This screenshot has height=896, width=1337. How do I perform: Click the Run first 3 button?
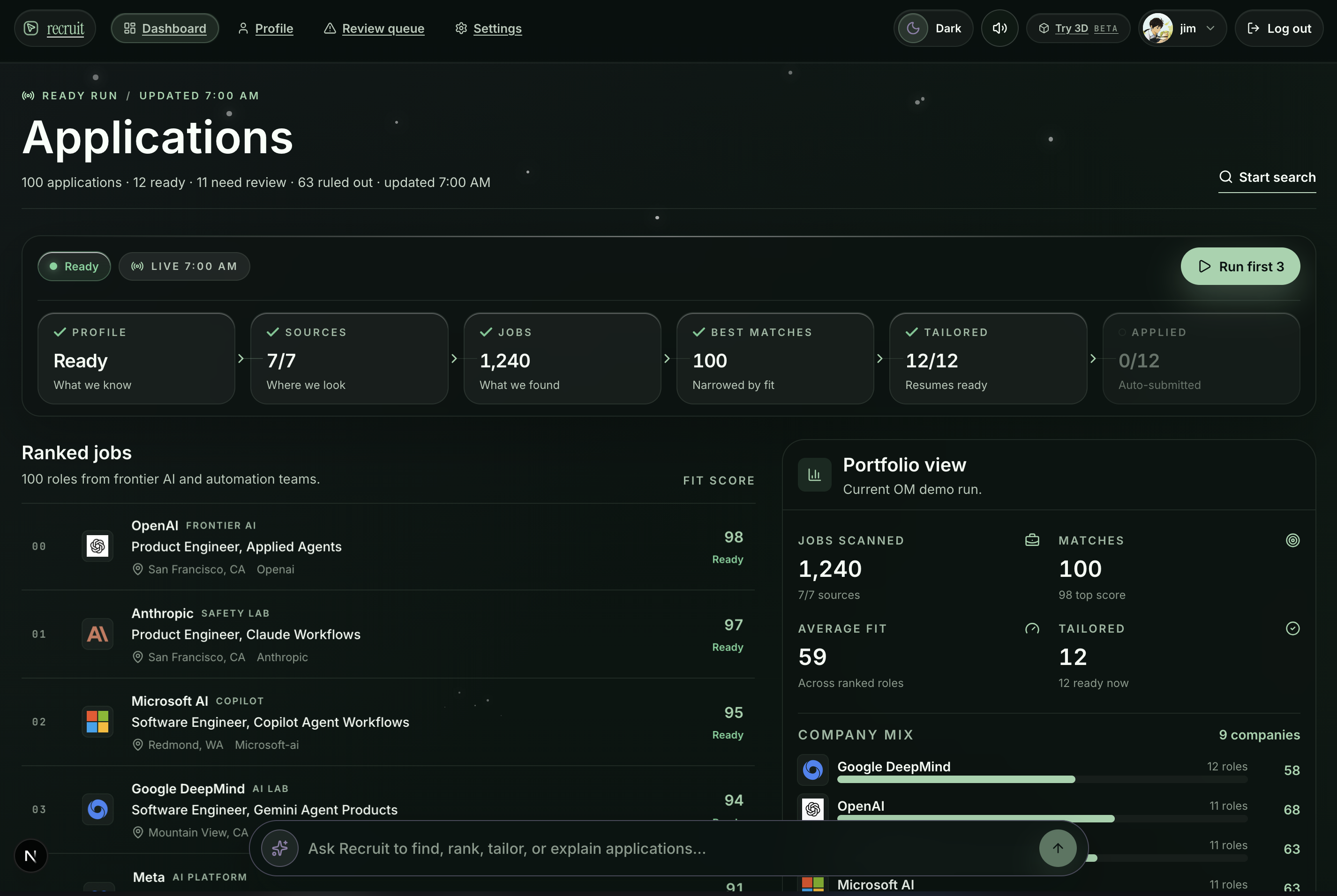[1240, 266]
